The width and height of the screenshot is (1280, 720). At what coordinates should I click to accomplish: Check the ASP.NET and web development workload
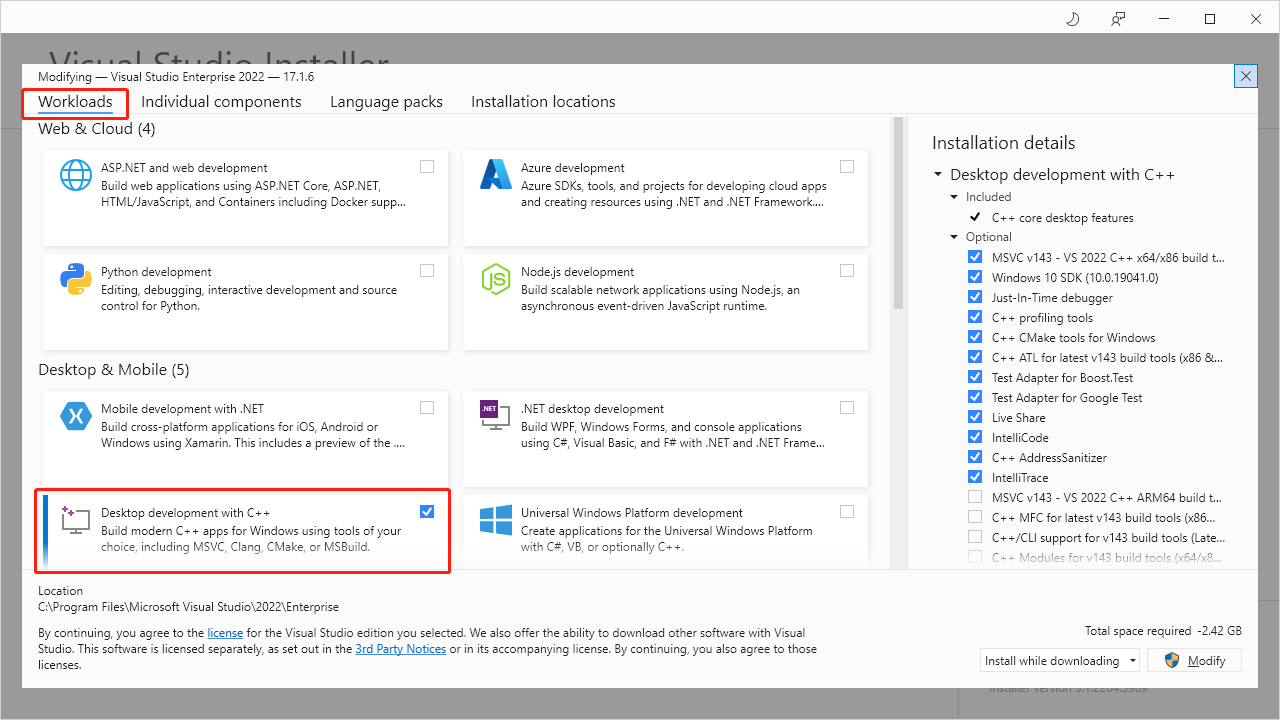point(427,167)
